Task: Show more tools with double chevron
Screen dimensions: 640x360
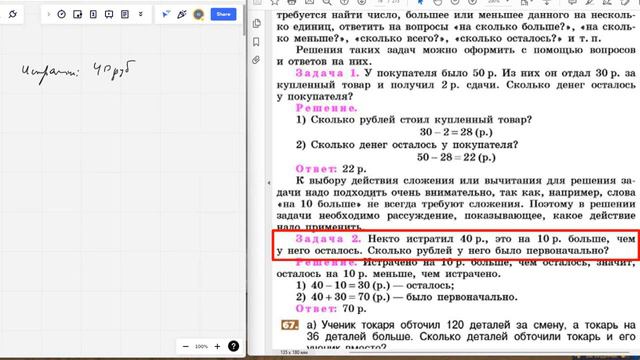Action: pos(140,14)
